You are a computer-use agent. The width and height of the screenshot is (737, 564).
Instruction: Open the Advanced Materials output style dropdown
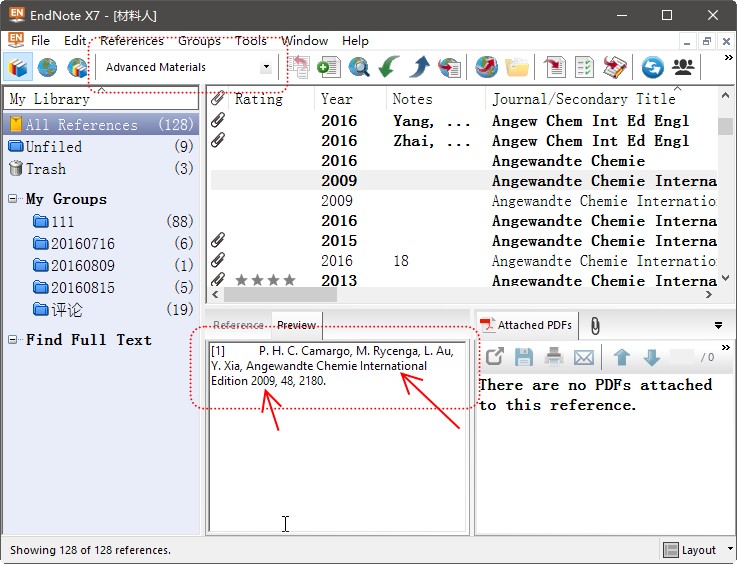click(266, 68)
